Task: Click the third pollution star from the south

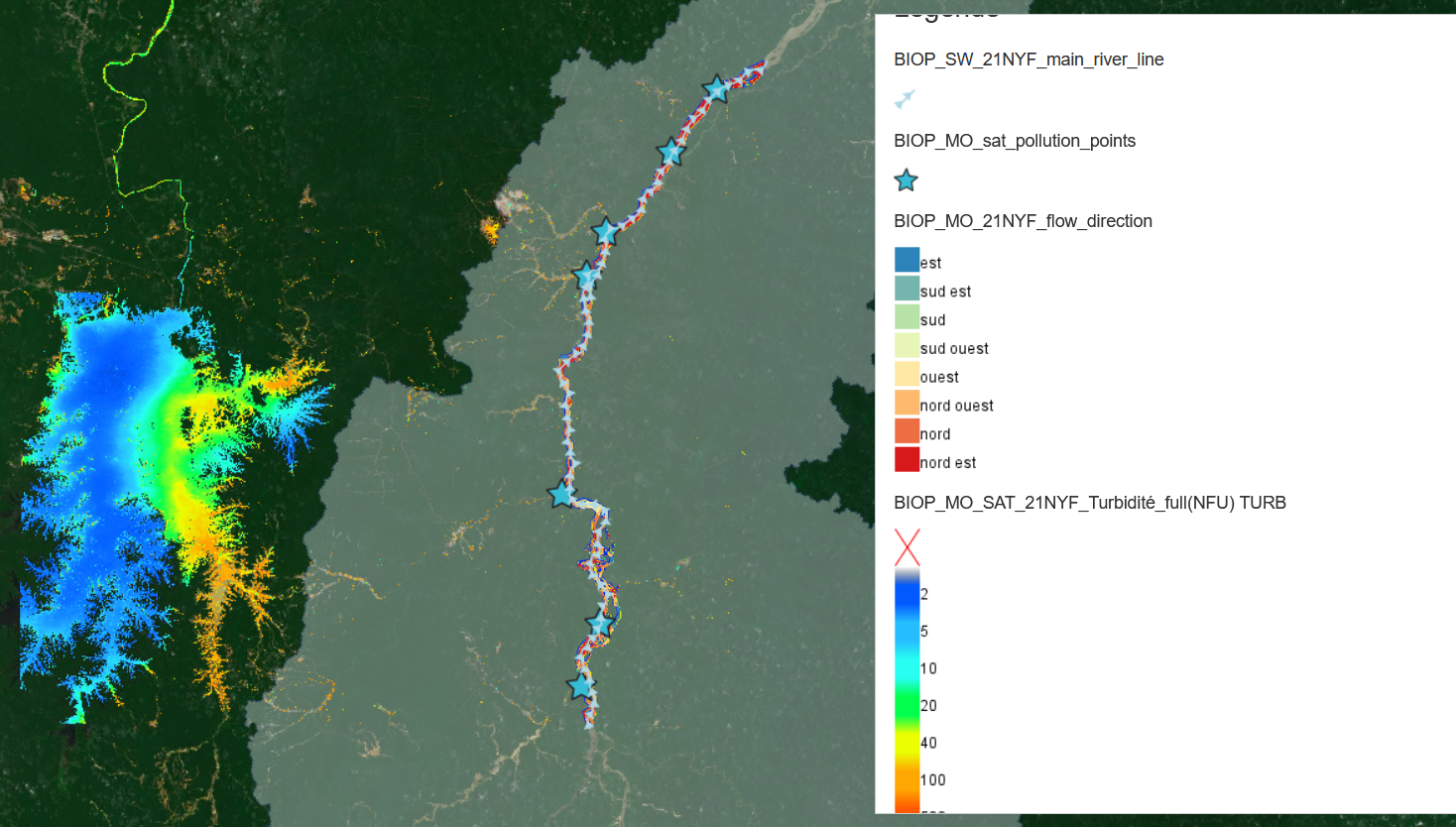Action: (562, 493)
